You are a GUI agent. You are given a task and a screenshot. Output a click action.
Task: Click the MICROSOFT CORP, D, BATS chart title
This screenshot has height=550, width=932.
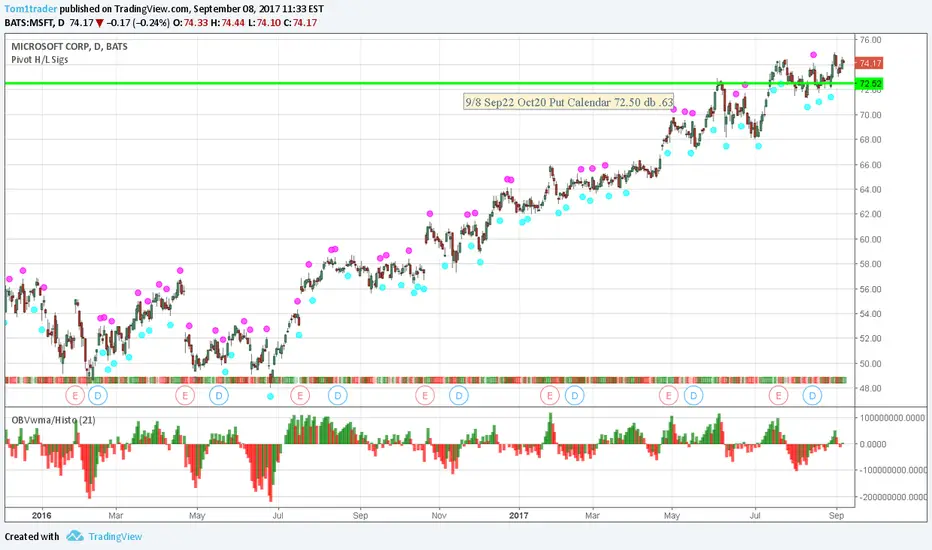(x=70, y=46)
